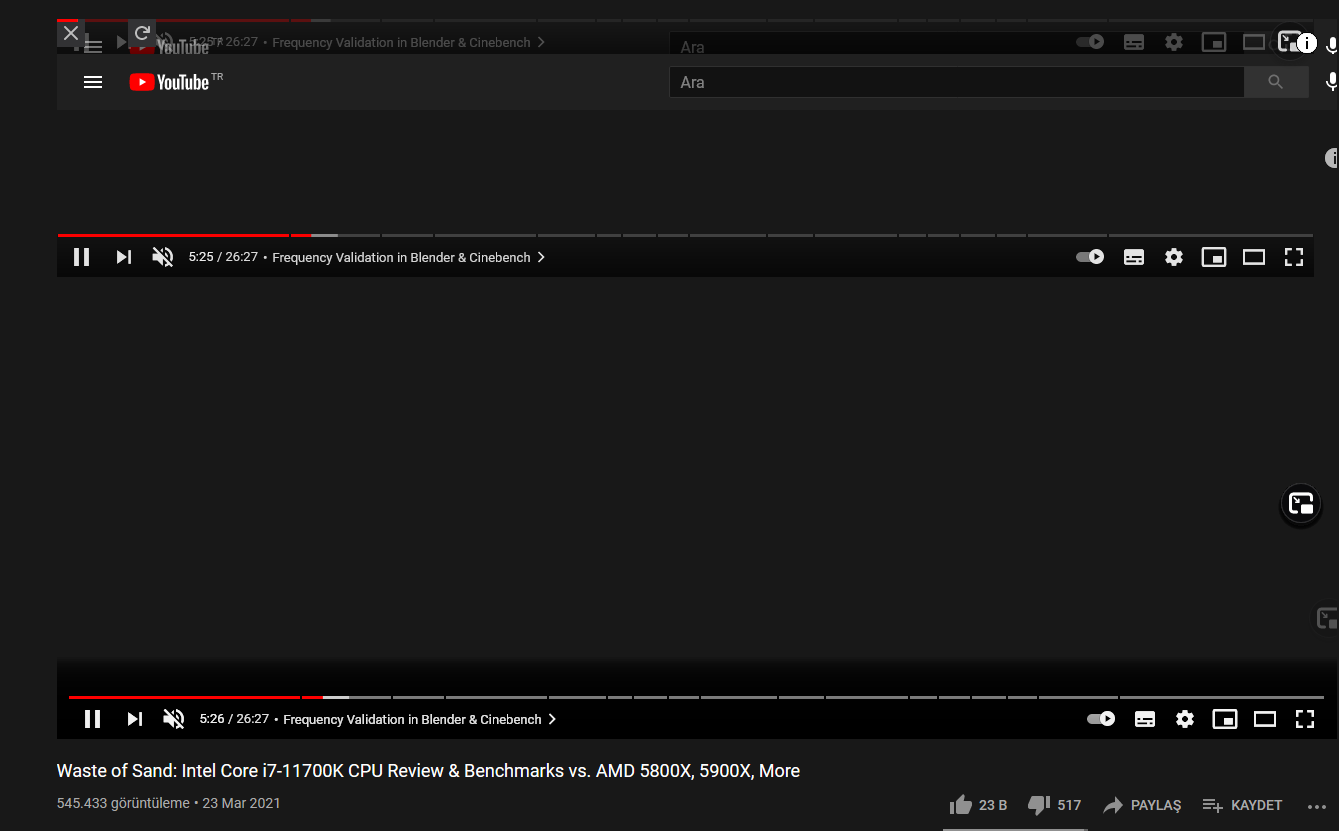Pause the player showing 5:26
Viewport: 1339px width, 831px height.
click(92, 719)
